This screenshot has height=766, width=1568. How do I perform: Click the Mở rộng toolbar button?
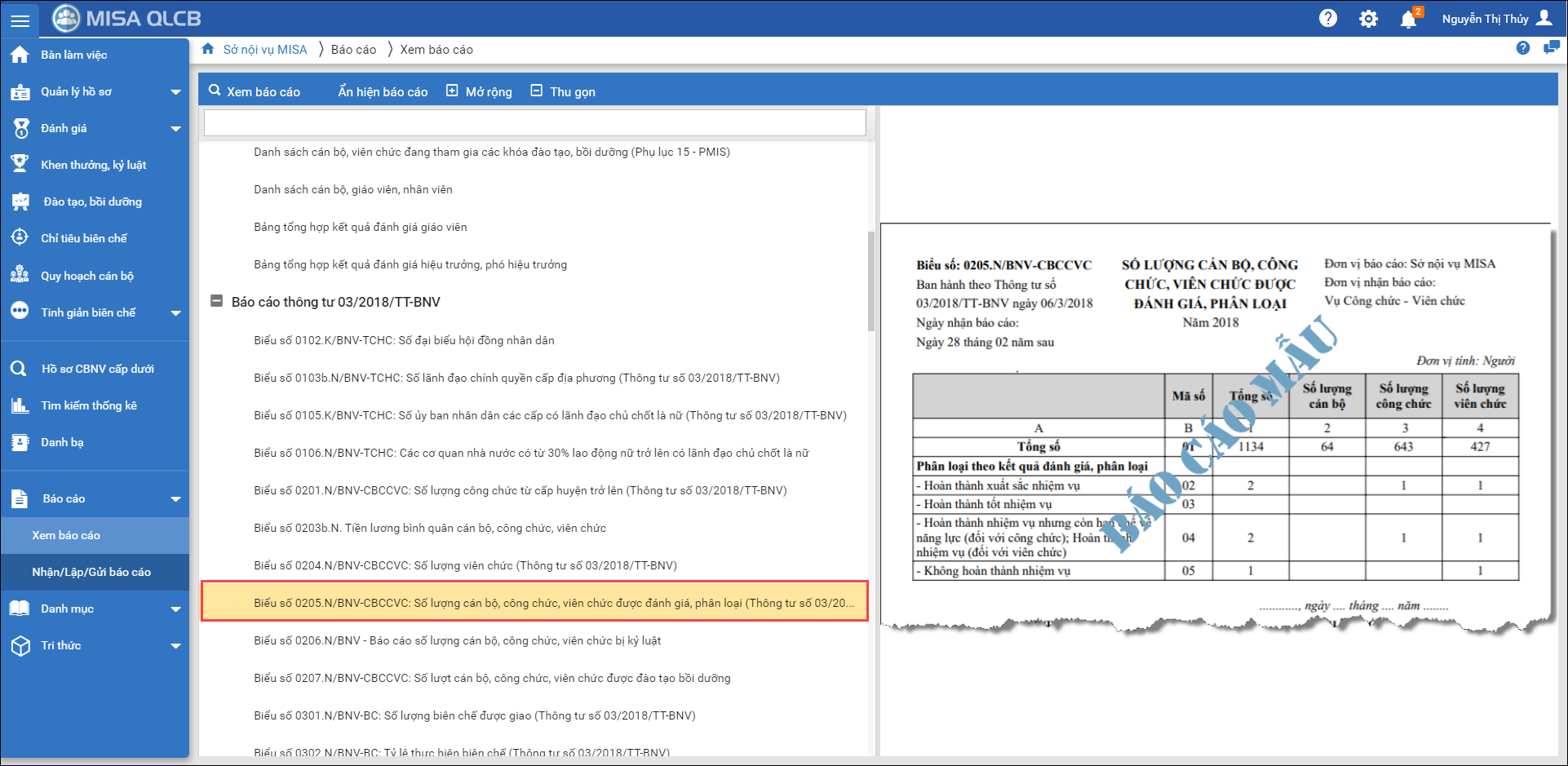480,91
